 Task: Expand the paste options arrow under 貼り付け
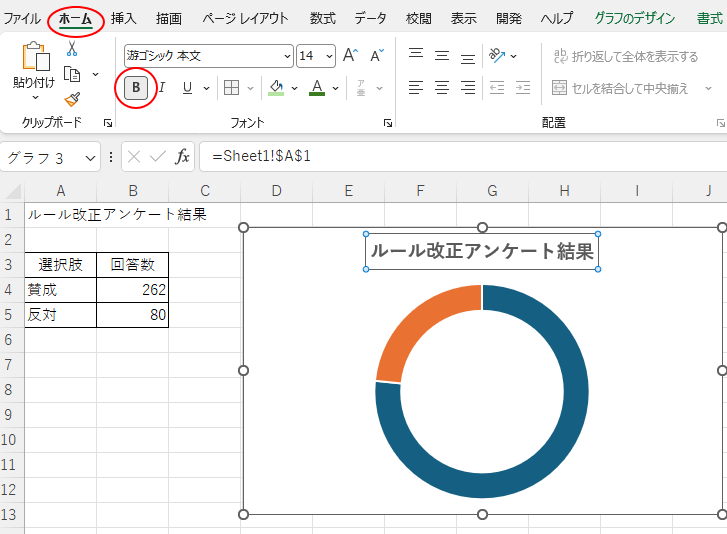point(35,98)
